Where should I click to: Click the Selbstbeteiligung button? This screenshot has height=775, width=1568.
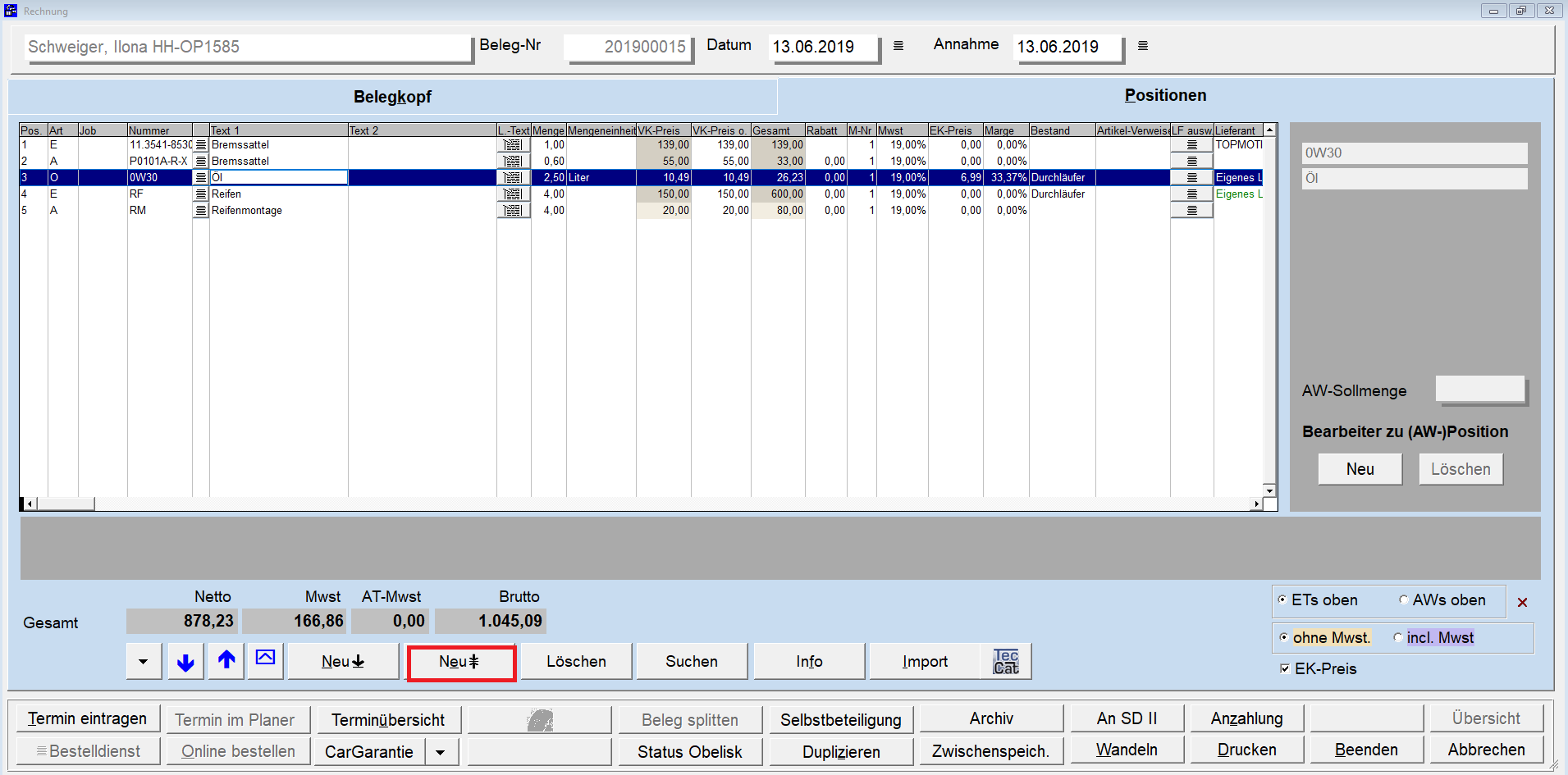click(x=840, y=720)
